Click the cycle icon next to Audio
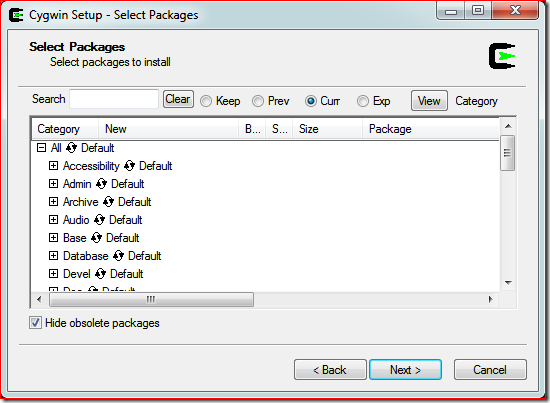Image resolution: width=550 pixels, height=403 pixels. [x=100, y=220]
